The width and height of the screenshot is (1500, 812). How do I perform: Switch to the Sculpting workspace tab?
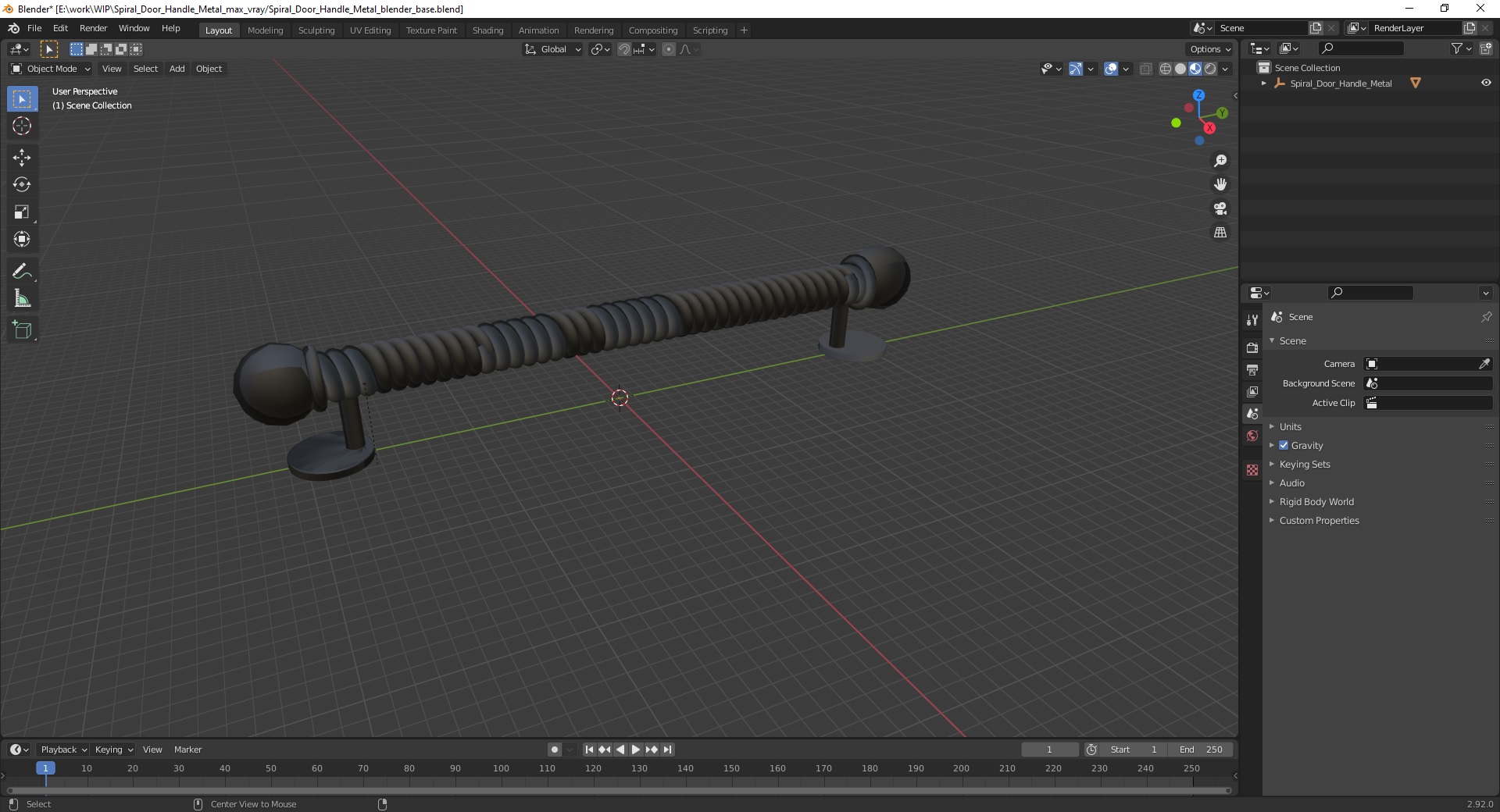coord(316,30)
